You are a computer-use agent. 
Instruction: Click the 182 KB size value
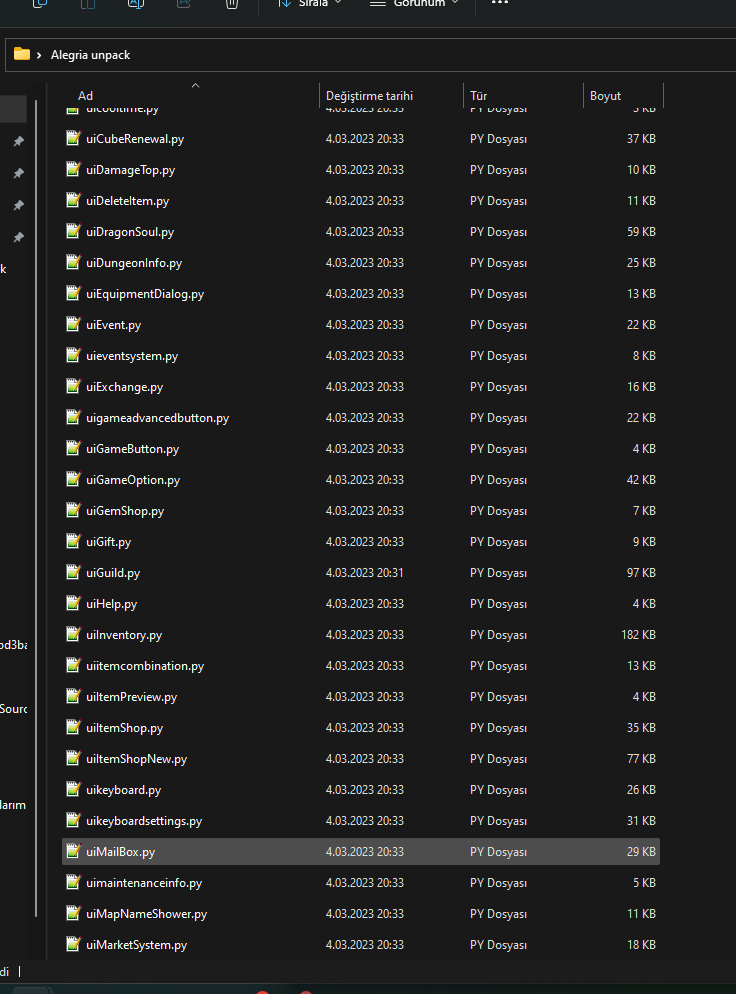tap(638, 635)
